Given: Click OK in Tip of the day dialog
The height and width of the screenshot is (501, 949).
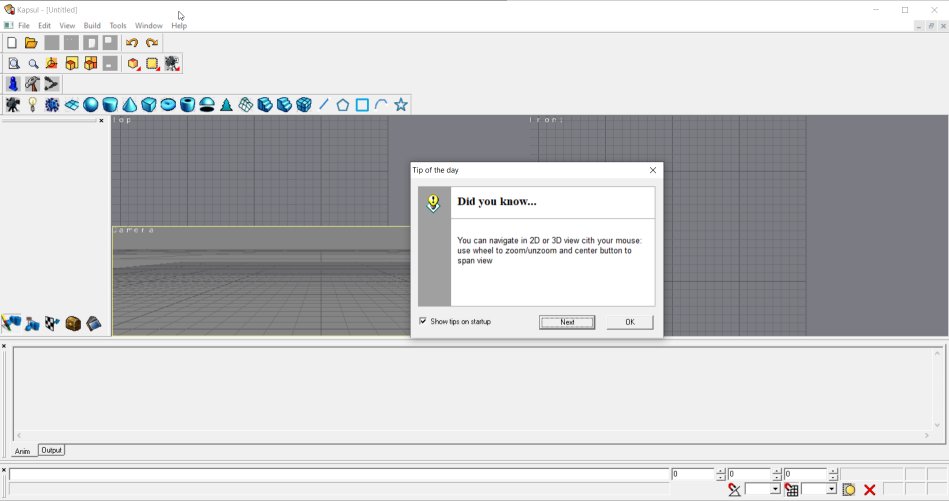Looking at the screenshot, I should point(630,322).
